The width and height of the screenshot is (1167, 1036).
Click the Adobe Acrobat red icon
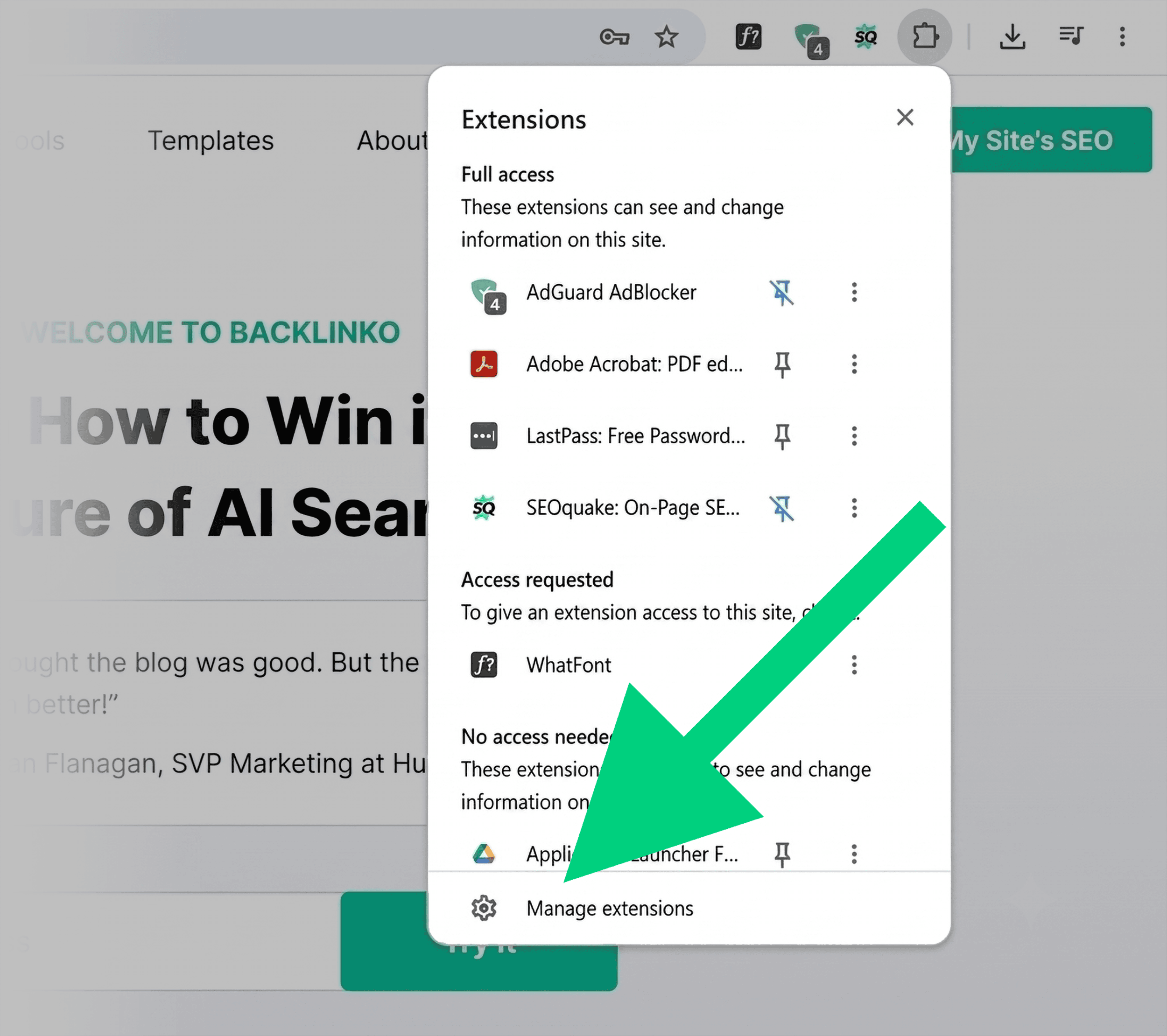pyautogui.click(x=484, y=364)
